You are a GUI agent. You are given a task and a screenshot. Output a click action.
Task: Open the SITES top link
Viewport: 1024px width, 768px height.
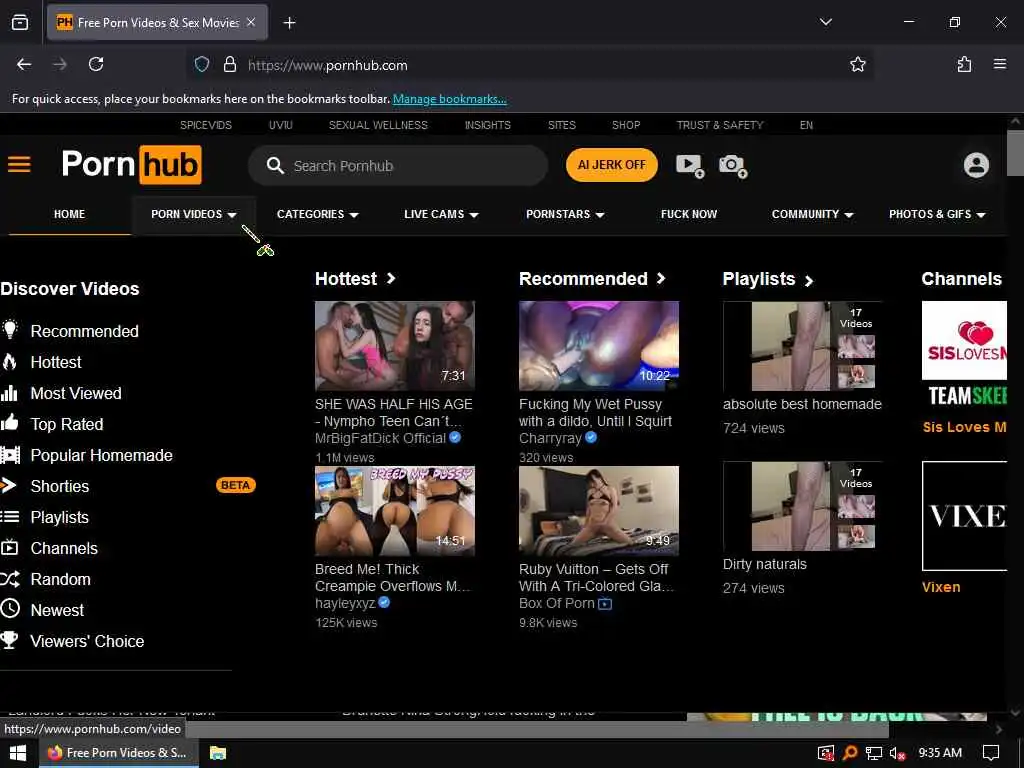pos(562,125)
